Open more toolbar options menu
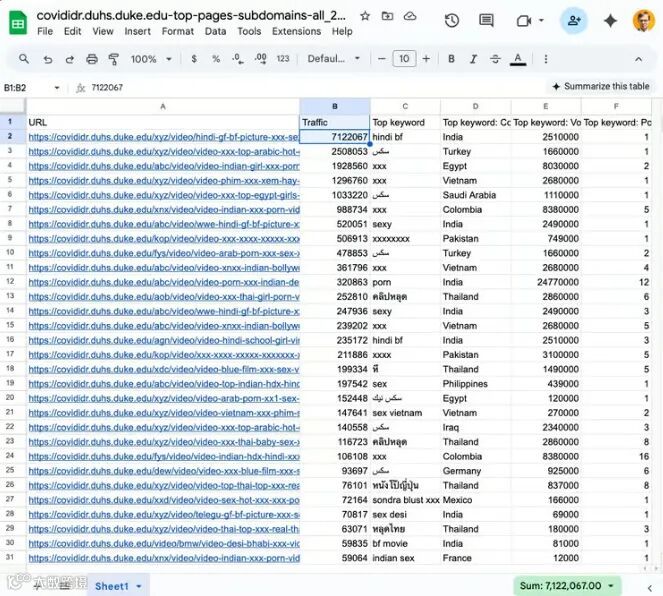 point(546,59)
